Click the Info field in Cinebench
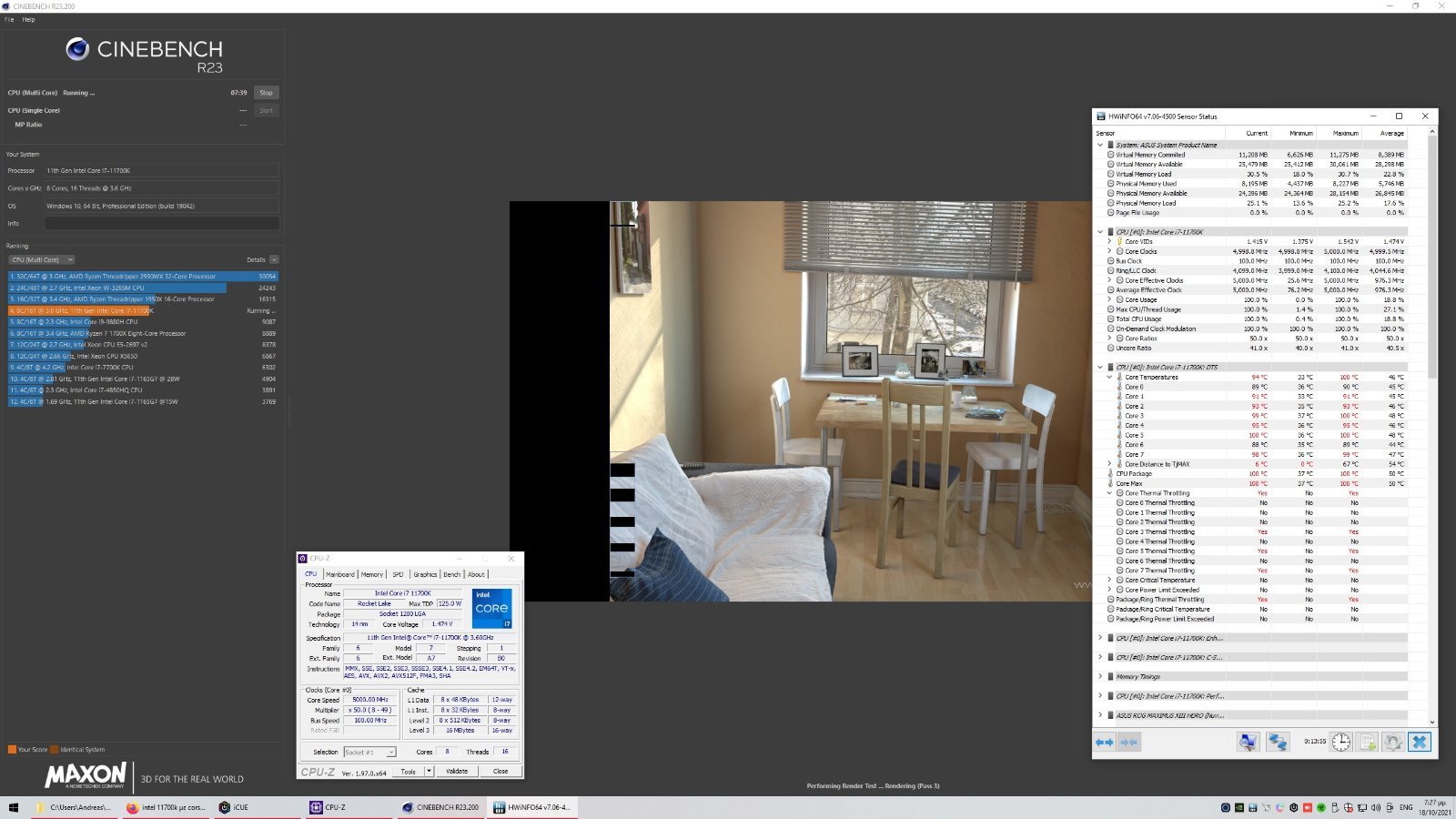Image resolution: width=1456 pixels, height=819 pixels. pyautogui.click(x=162, y=223)
